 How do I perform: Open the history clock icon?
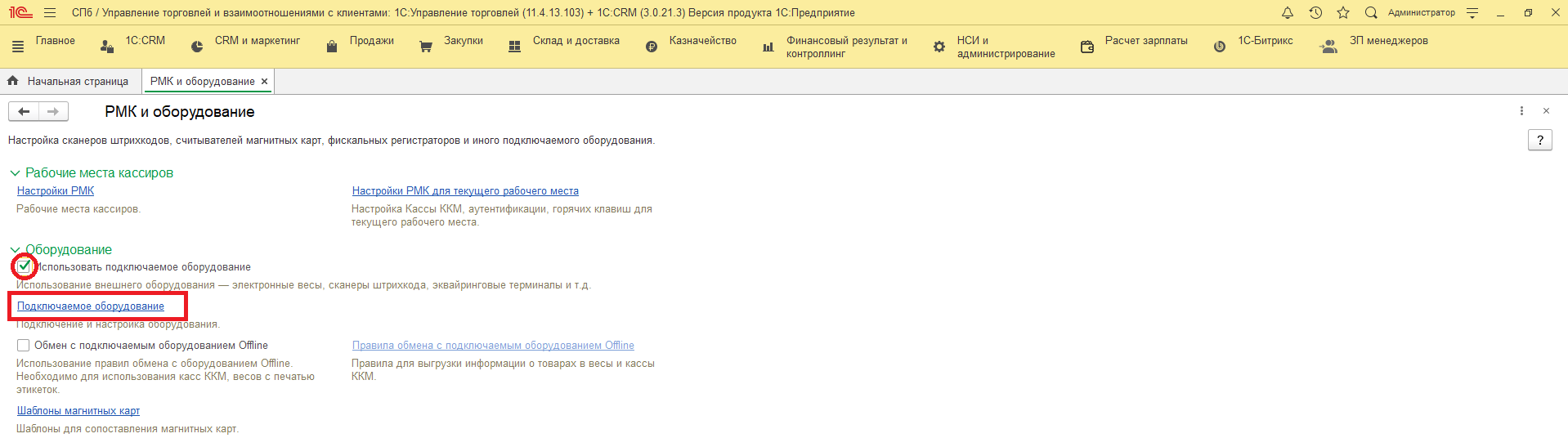point(1315,13)
